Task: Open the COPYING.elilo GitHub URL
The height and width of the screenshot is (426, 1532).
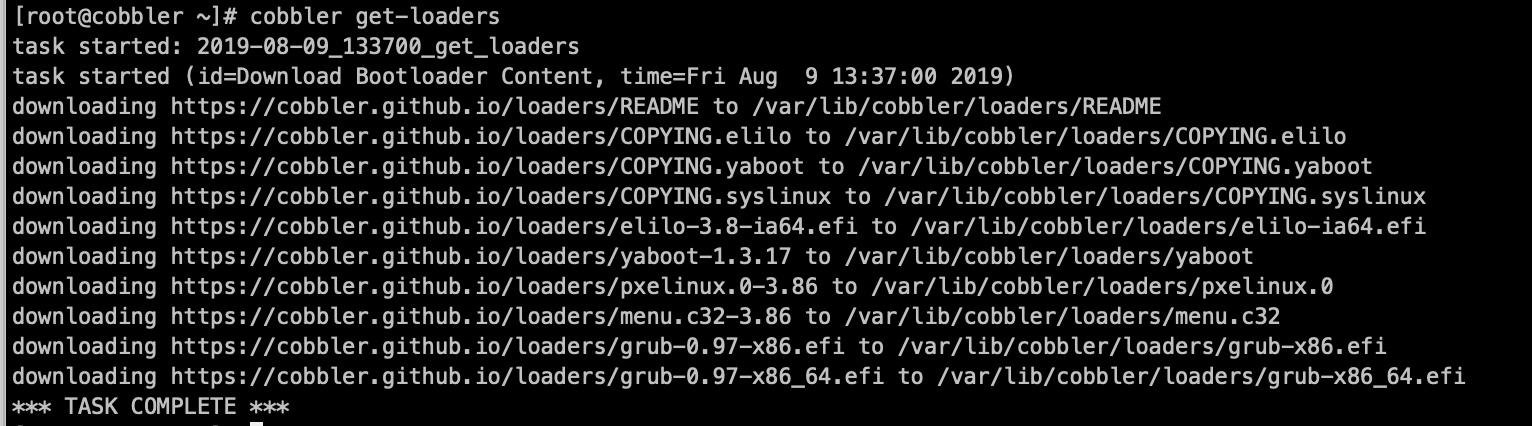Action: click(x=481, y=136)
